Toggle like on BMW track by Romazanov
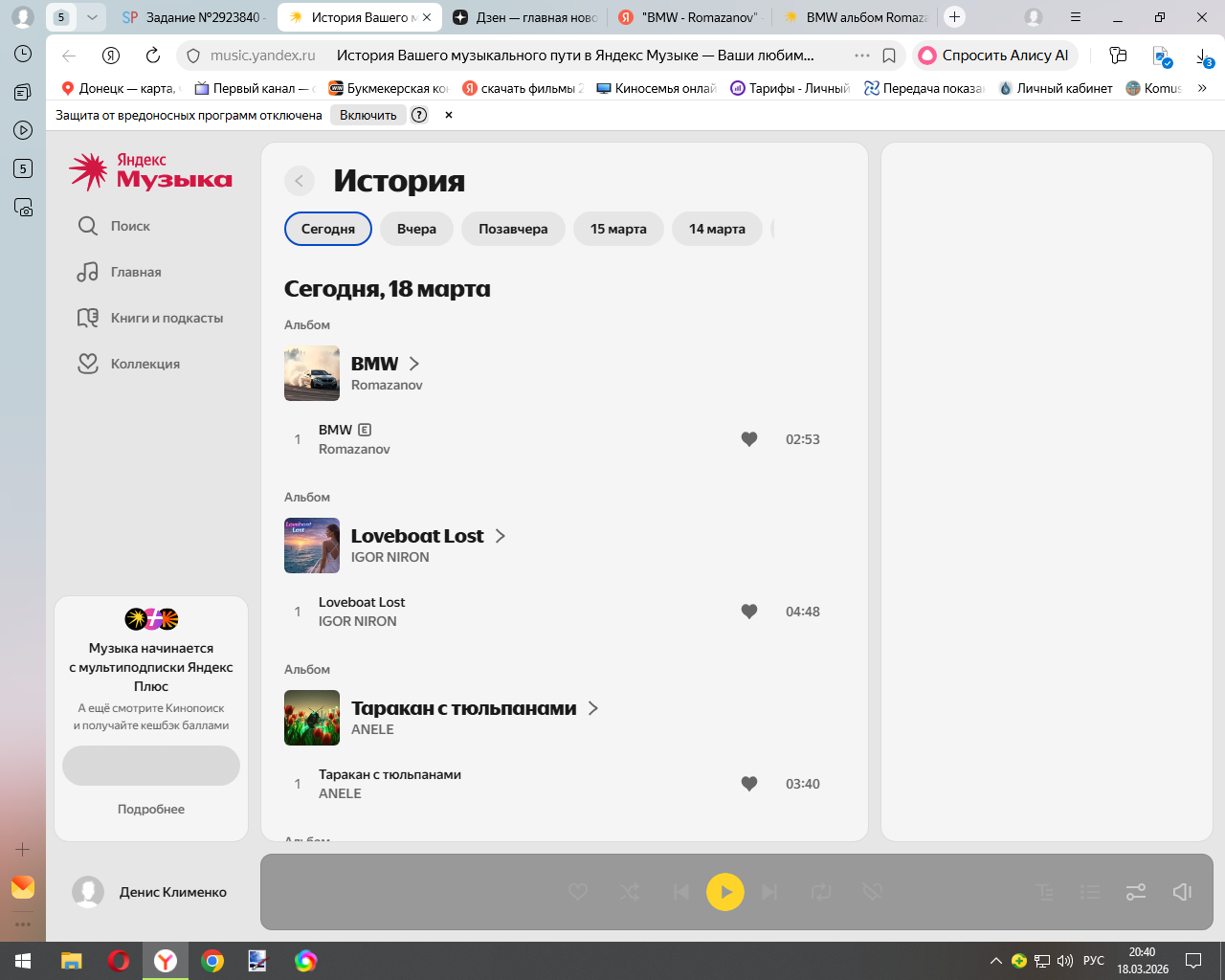The width and height of the screenshot is (1225, 980). tap(749, 439)
